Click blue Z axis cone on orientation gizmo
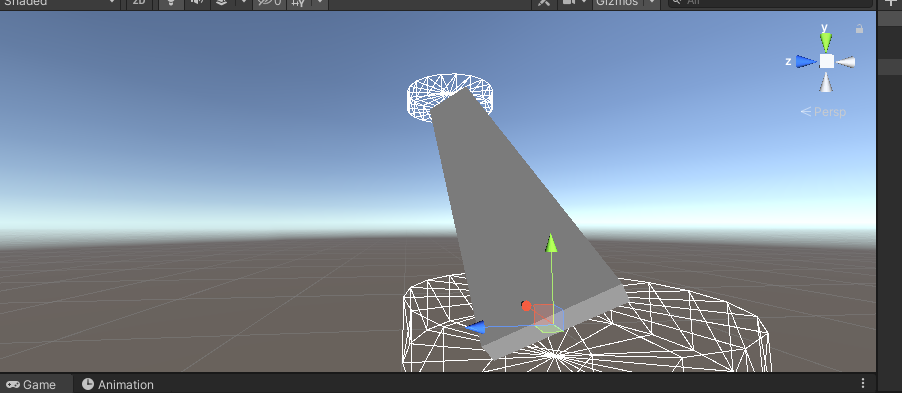The image size is (902, 393). point(807,62)
